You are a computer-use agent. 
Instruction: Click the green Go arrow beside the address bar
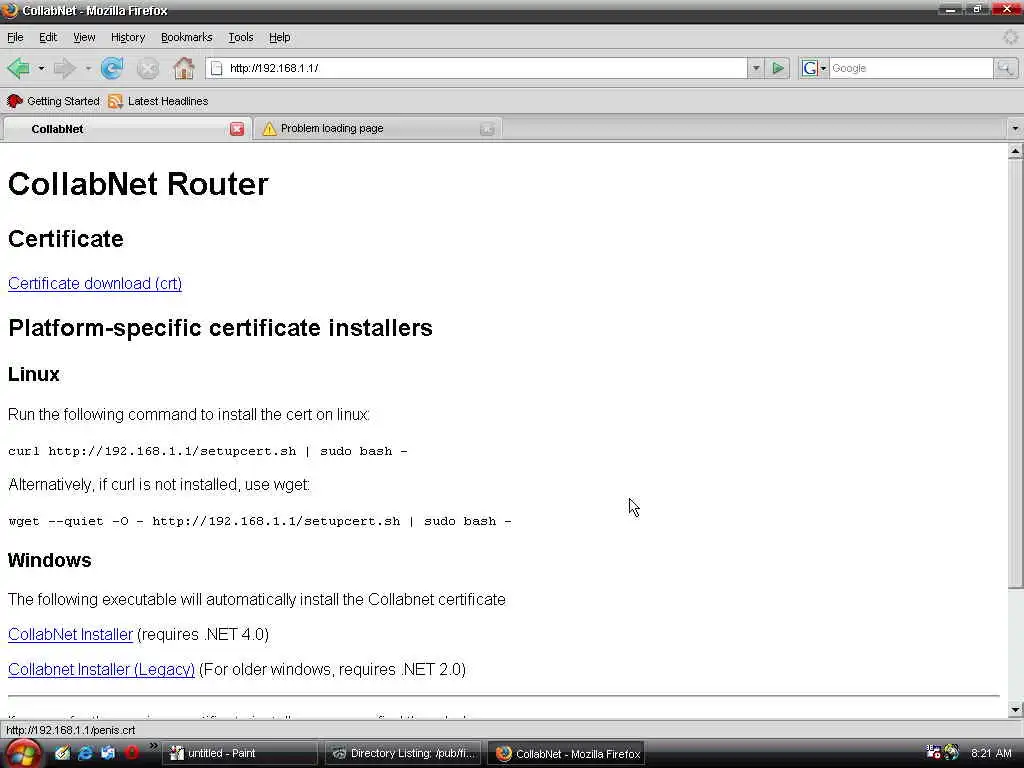coord(778,68)
